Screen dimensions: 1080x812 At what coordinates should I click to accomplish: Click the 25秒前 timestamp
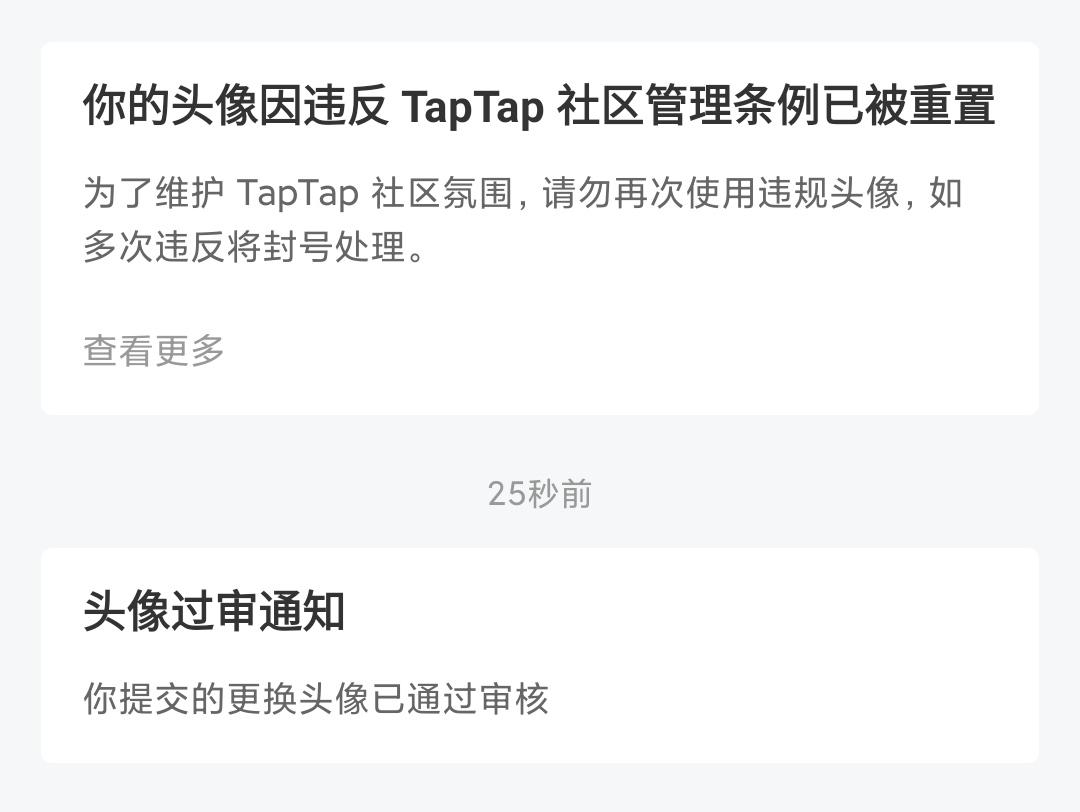tap(539, 494)
